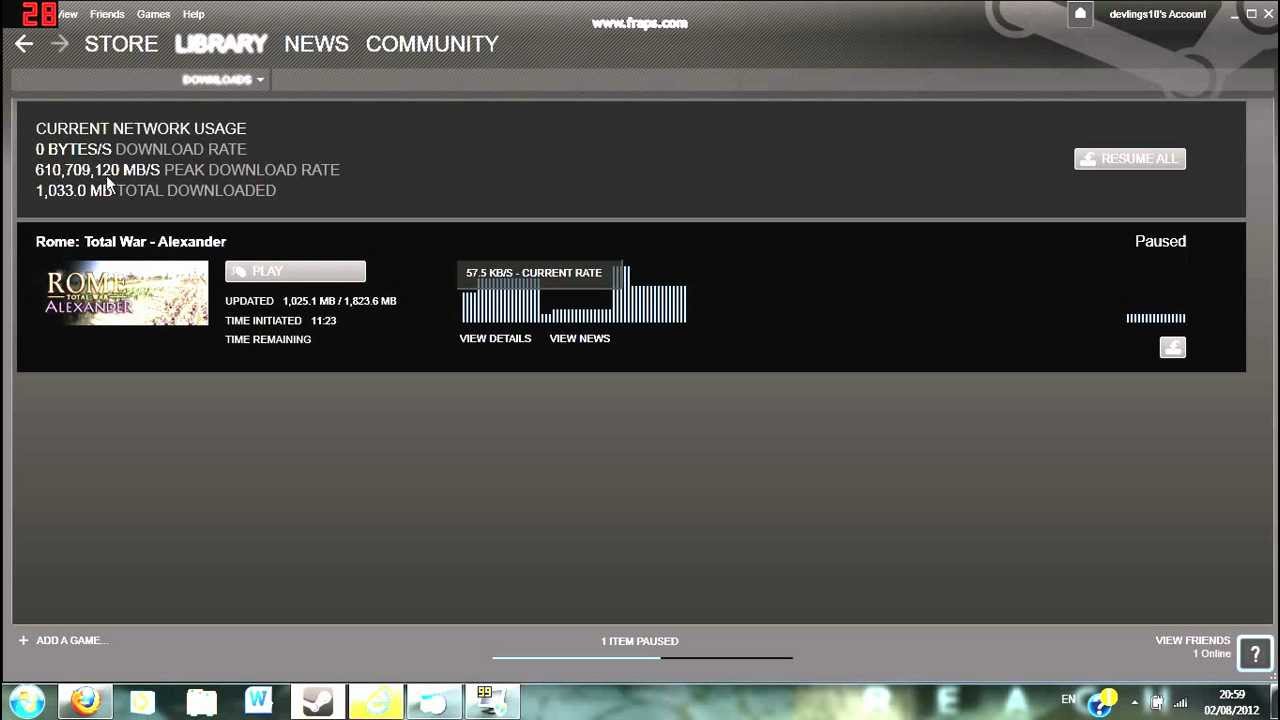Click the download icon under Paused
Screen dimensions: 1280x720
click(x=1172, y=347)
